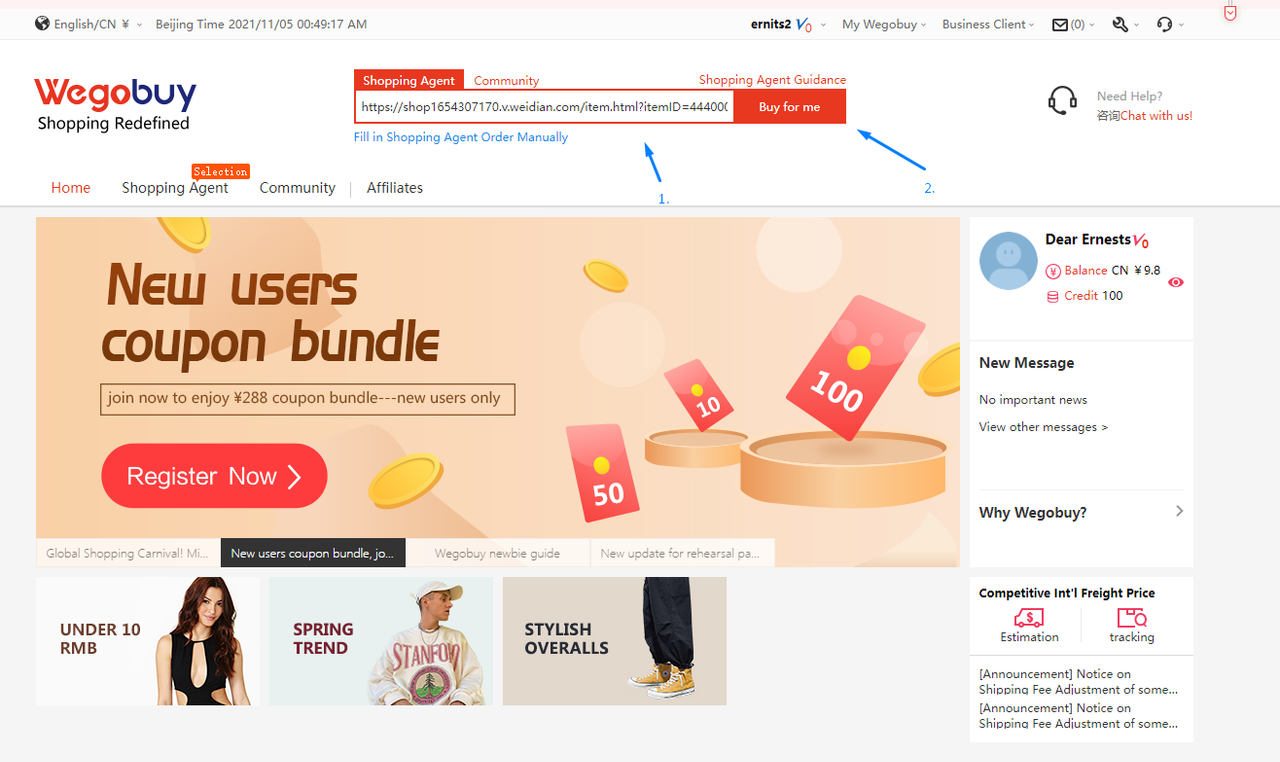The width and height of the screenshot is (1280, 762).
Task: Expand the Business Client dropdown
Action: 989,24
